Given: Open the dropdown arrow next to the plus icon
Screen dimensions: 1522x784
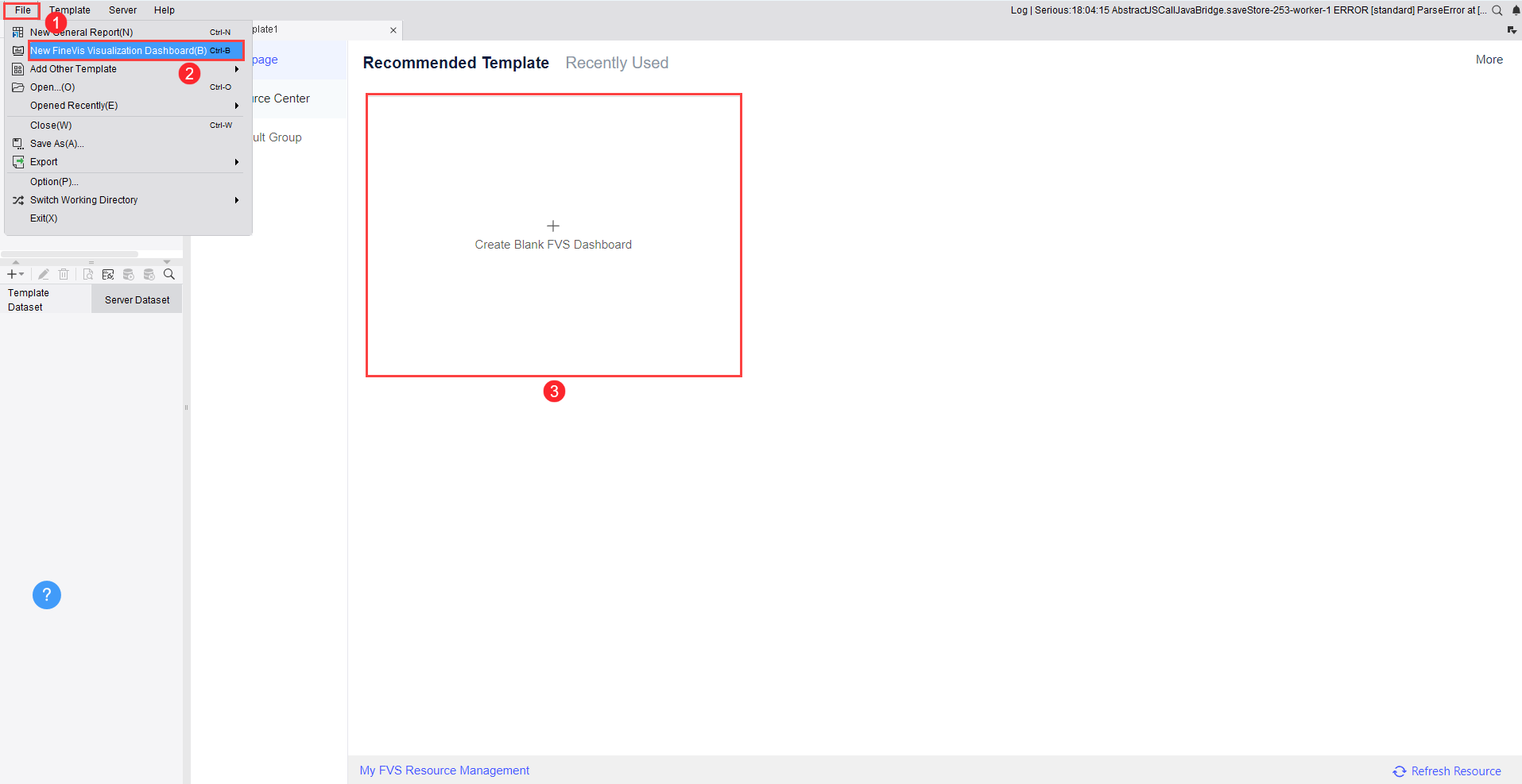Looking at the screenshot, I should click(22, 276).
